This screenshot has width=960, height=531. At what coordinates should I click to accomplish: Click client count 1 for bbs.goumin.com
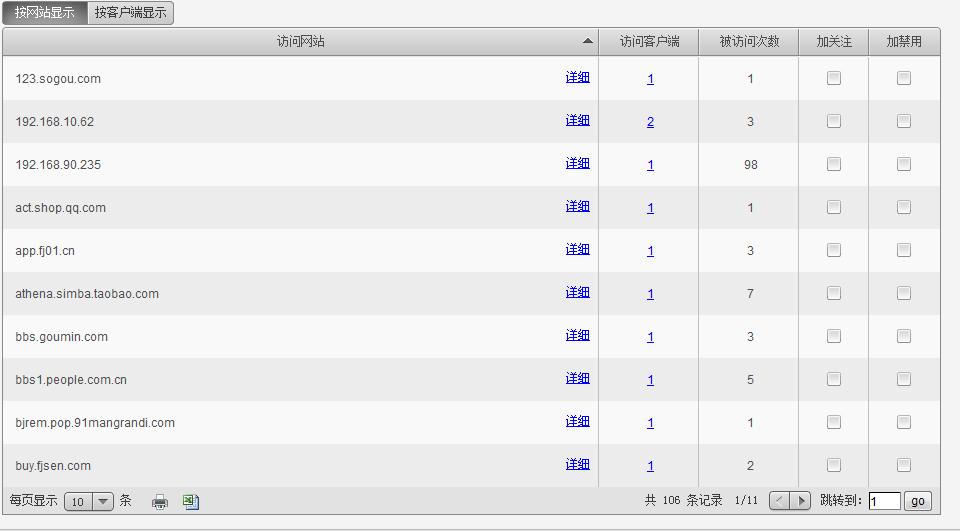coord(650,337)
